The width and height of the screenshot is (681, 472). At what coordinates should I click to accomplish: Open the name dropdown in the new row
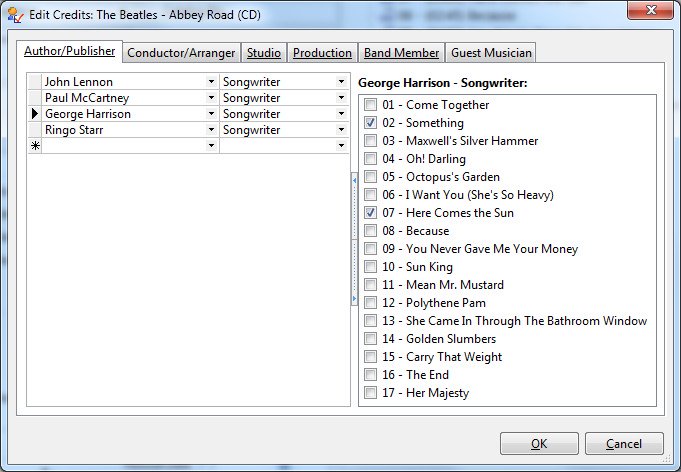coord(212,146)
